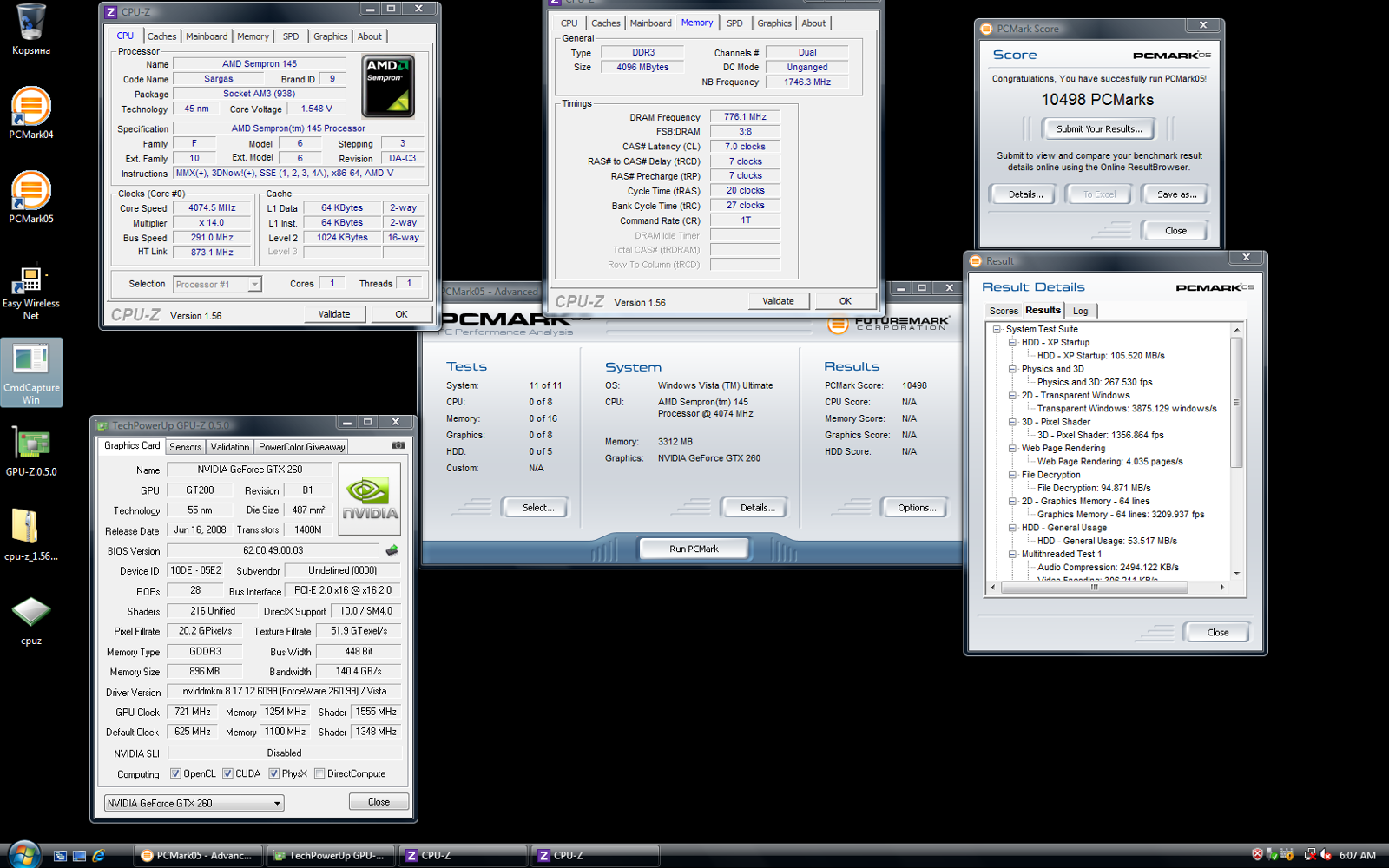Click the PCMark05 - Advanced taskbar button

pyautogui.click(x=199, y=855)
